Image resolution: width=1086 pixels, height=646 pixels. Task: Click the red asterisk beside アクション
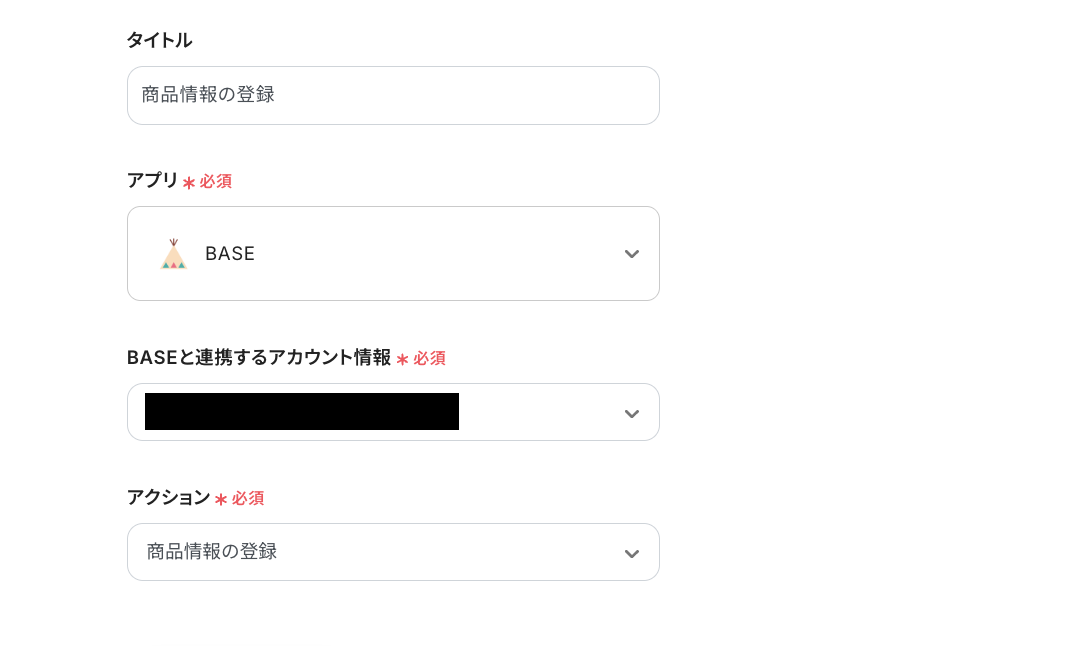tap(221, 499)
